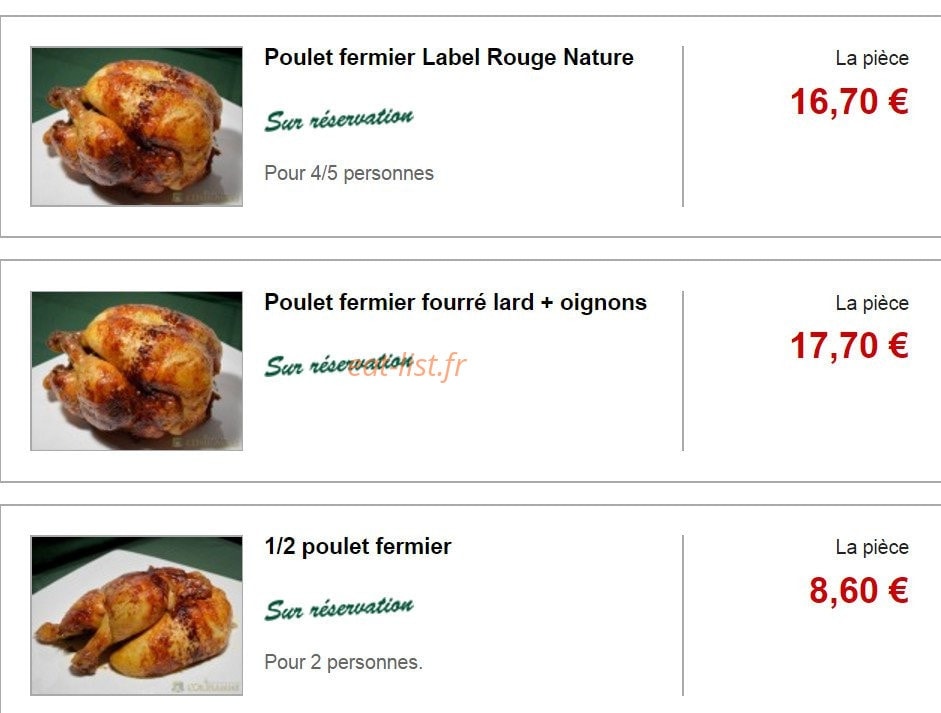Viewport: 941px width, 713px height.
Task: Select the 17,70 € price
Action: point(849,346)
